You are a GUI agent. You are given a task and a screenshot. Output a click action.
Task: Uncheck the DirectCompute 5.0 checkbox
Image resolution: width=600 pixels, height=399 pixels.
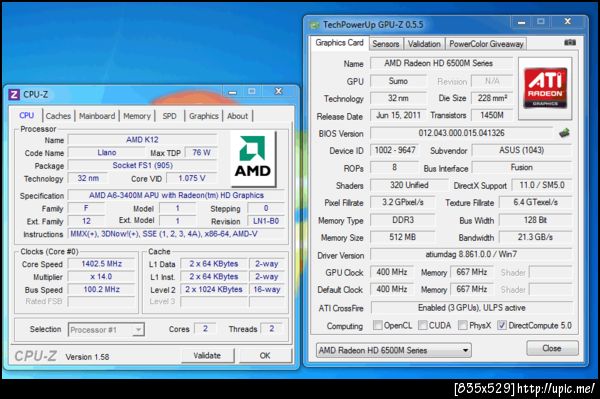pyautogui.click(x=502, y=325)
